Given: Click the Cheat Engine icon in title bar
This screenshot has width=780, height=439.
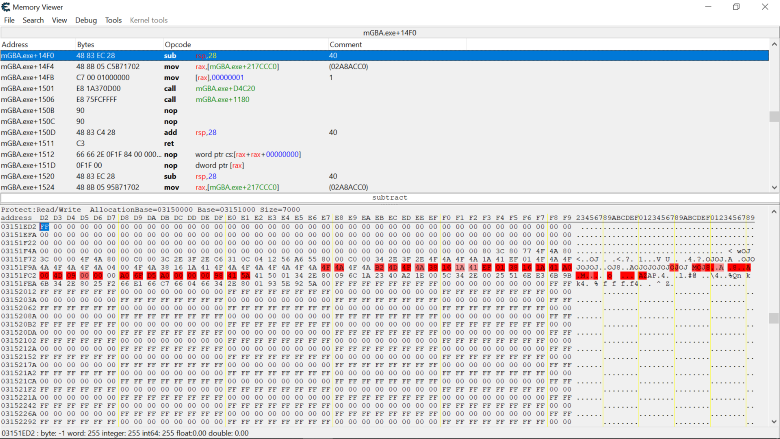Looking at the screenshot, I should pos(6,7).
